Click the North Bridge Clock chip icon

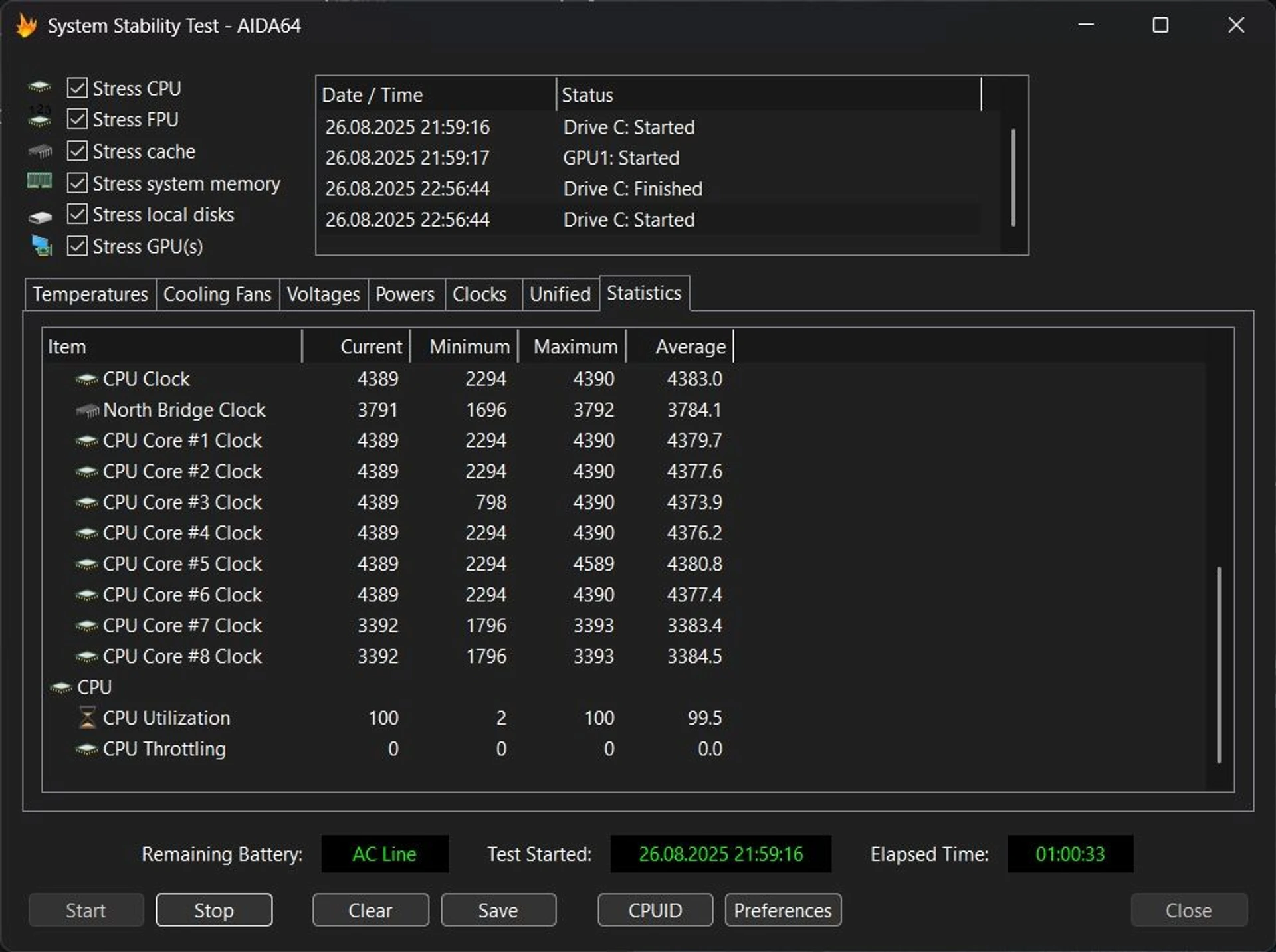(87, 411)
